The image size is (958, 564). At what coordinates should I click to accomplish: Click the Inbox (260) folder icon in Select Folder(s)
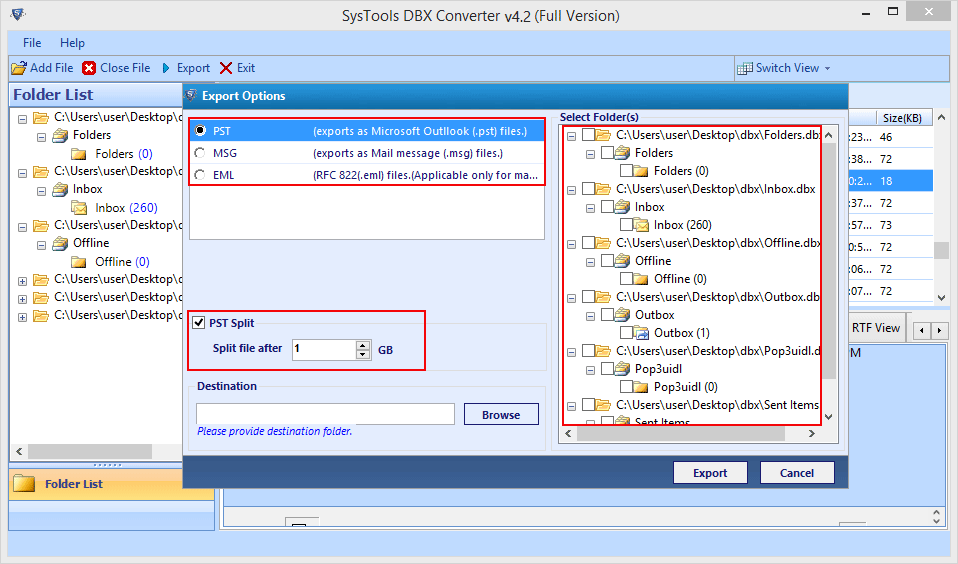point(641,225)
